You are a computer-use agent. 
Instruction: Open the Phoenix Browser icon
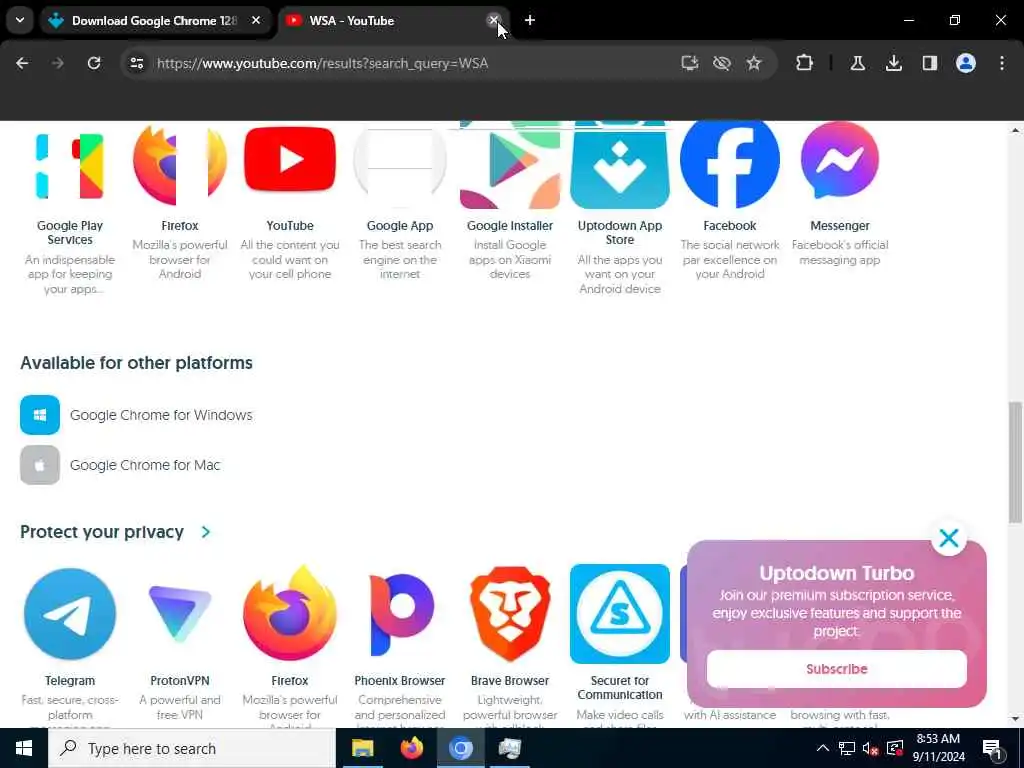point(400,614)
